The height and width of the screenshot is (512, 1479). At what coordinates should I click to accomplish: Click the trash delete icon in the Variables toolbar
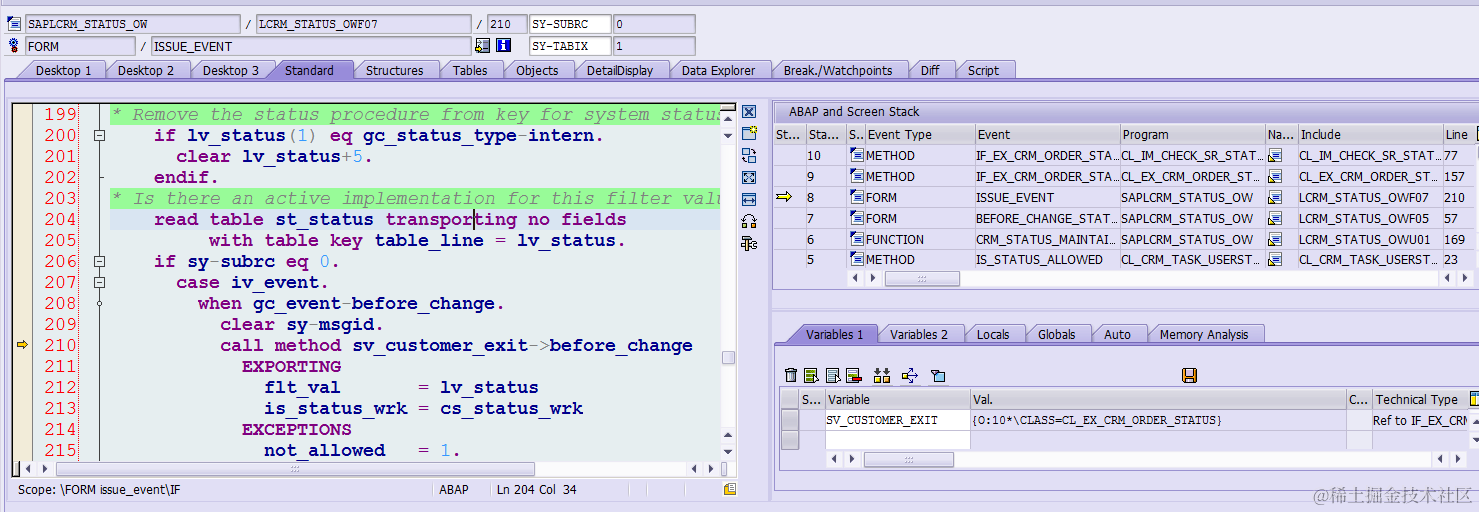tap(791, 375)
